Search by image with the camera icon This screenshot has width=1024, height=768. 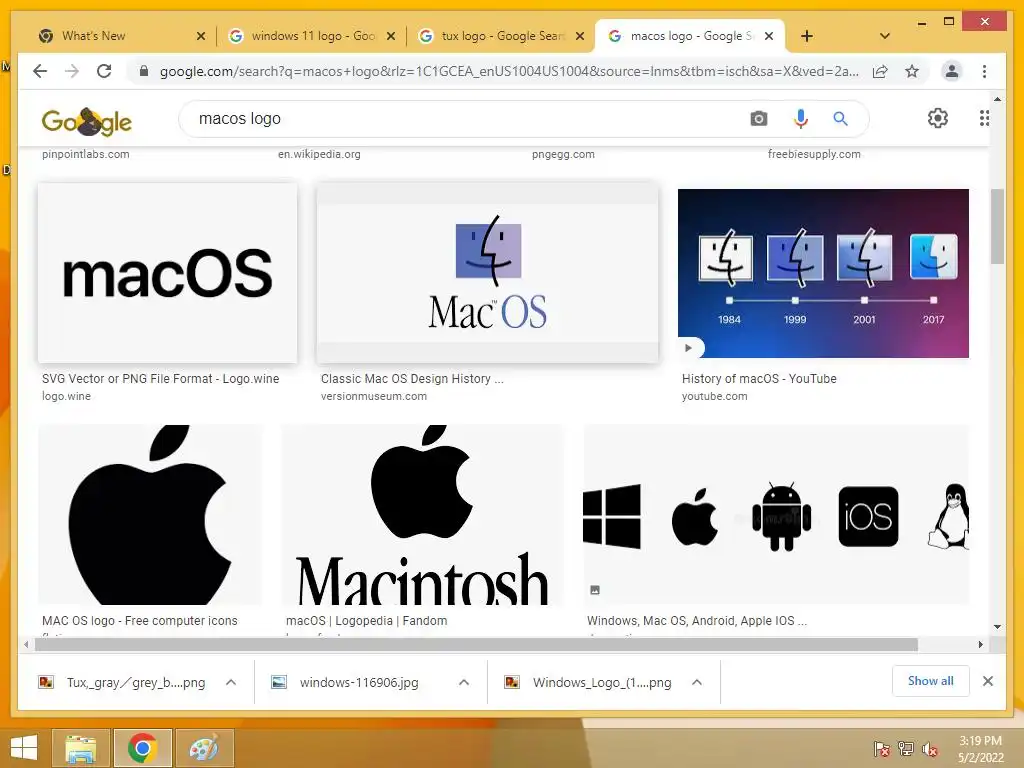[x=758, y=119]
